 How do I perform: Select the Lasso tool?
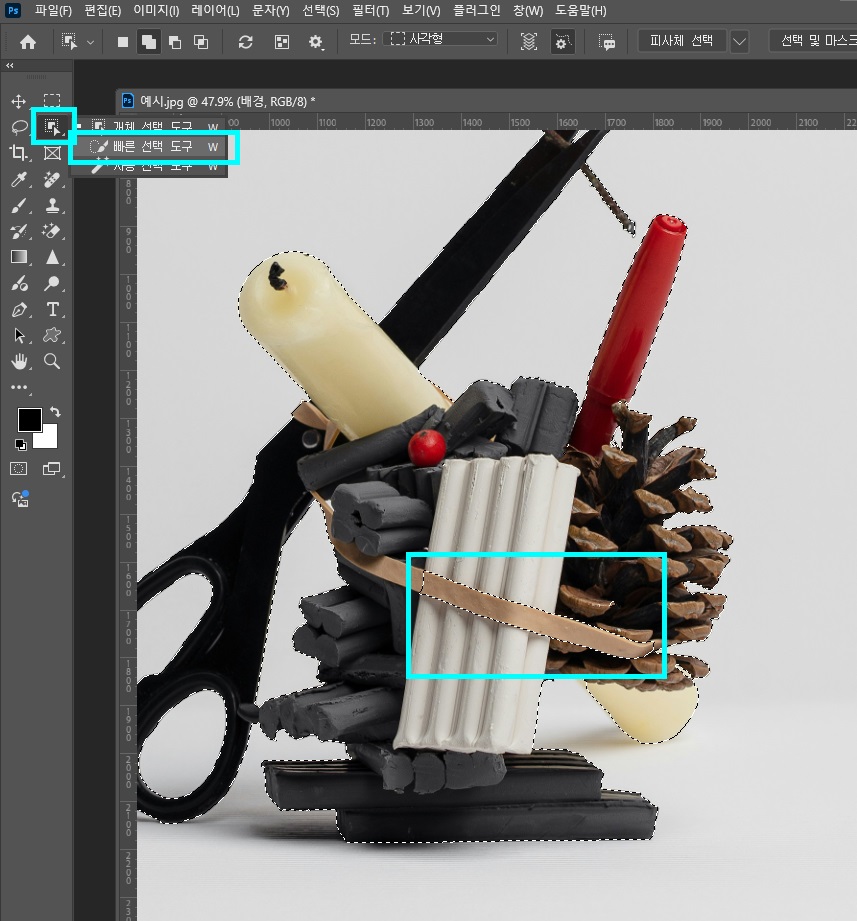click(19, 127)
